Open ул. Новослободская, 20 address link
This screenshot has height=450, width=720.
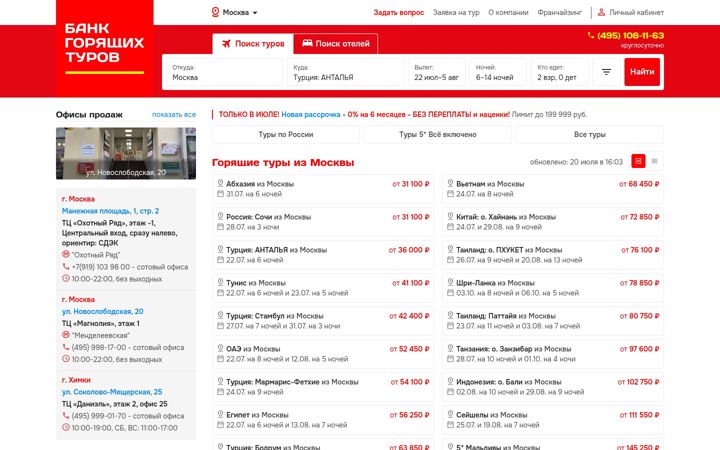102,311
